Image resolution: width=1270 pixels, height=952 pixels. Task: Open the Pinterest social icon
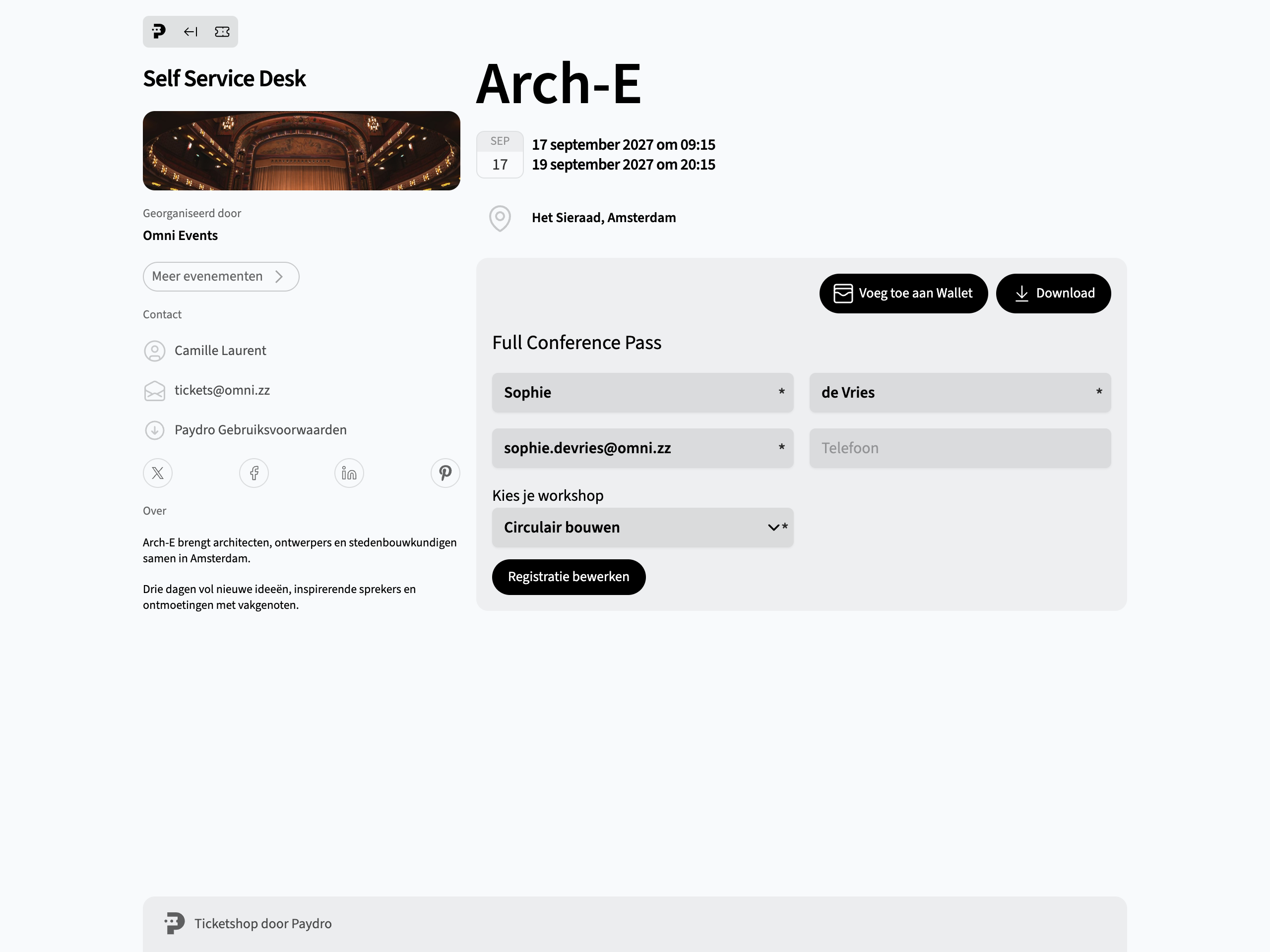tap(445, 473)
